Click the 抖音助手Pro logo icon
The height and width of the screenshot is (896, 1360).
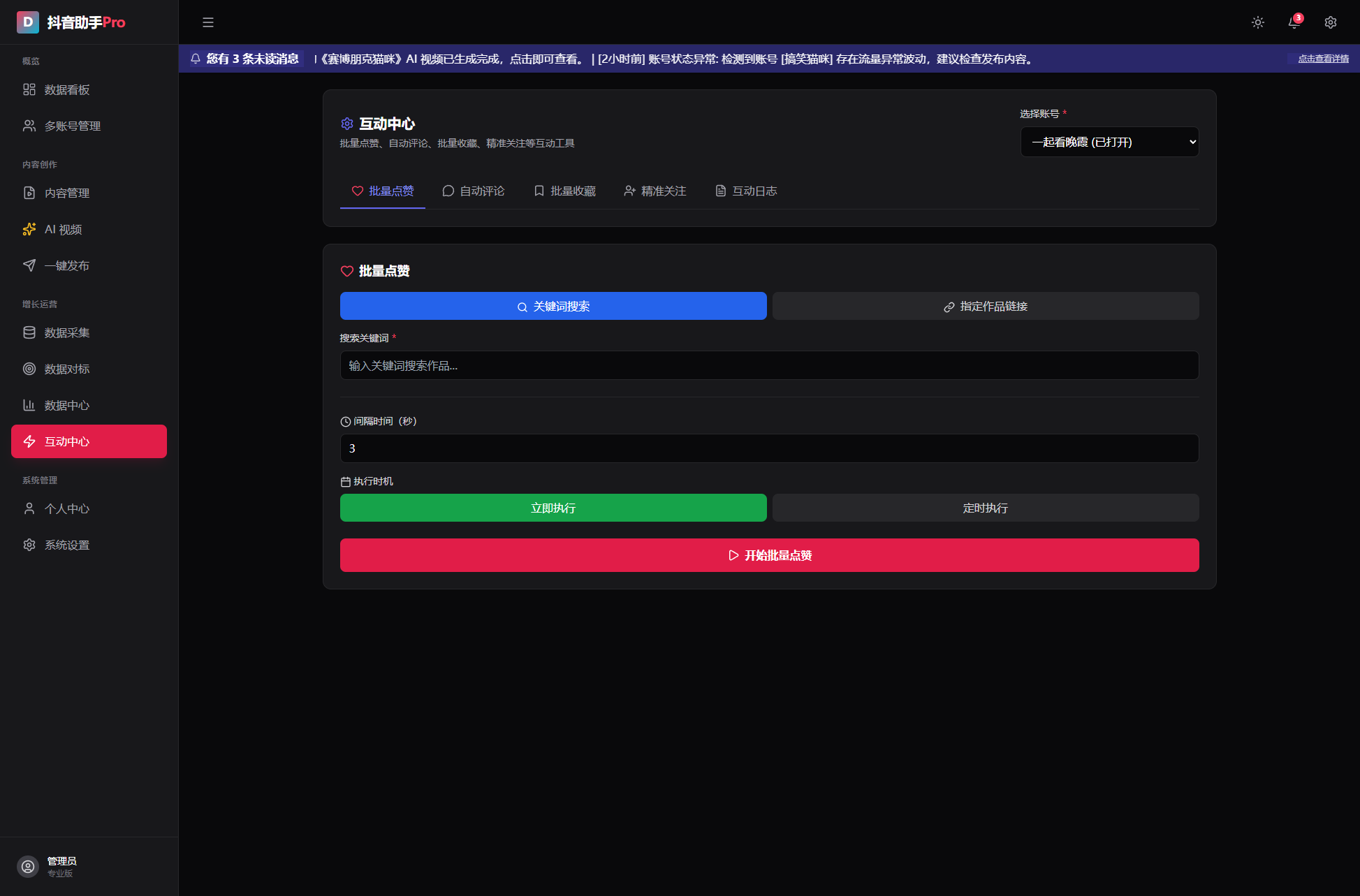click(x=28, y=22)
